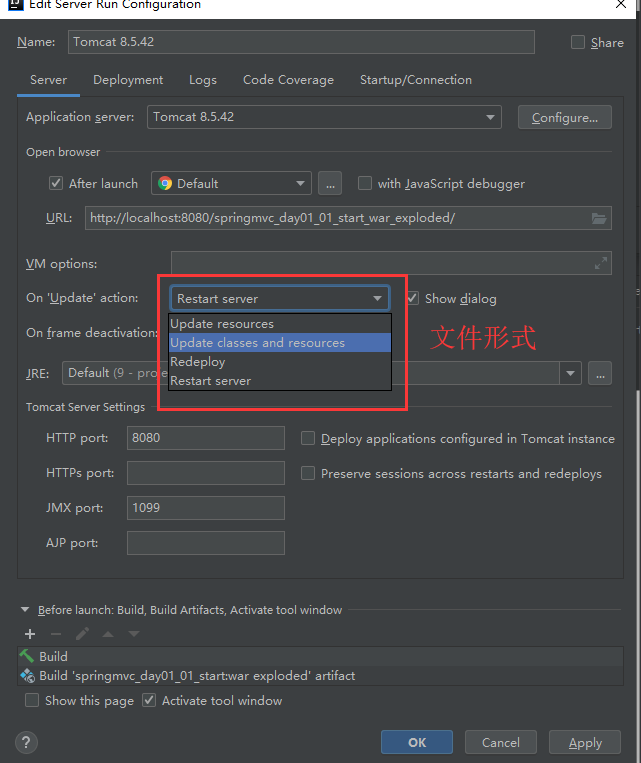Click the OK button

417,743
